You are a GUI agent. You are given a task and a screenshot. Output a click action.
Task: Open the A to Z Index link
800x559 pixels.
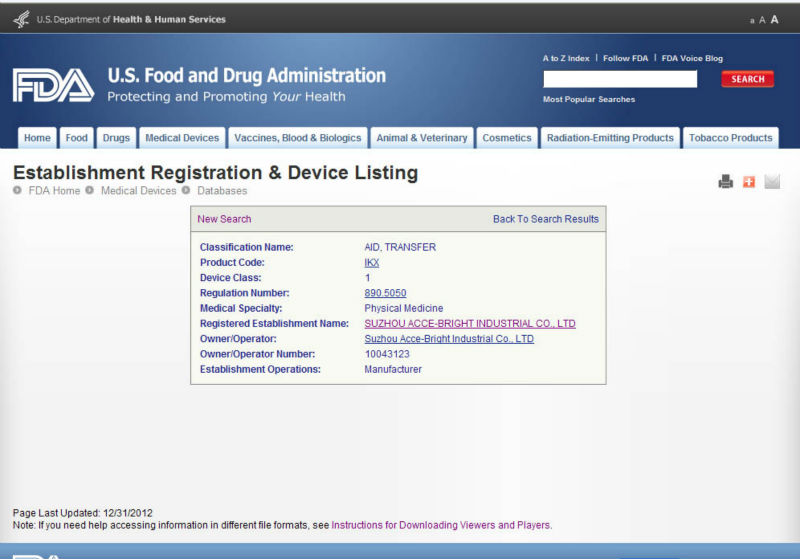[x=566, y=58]
